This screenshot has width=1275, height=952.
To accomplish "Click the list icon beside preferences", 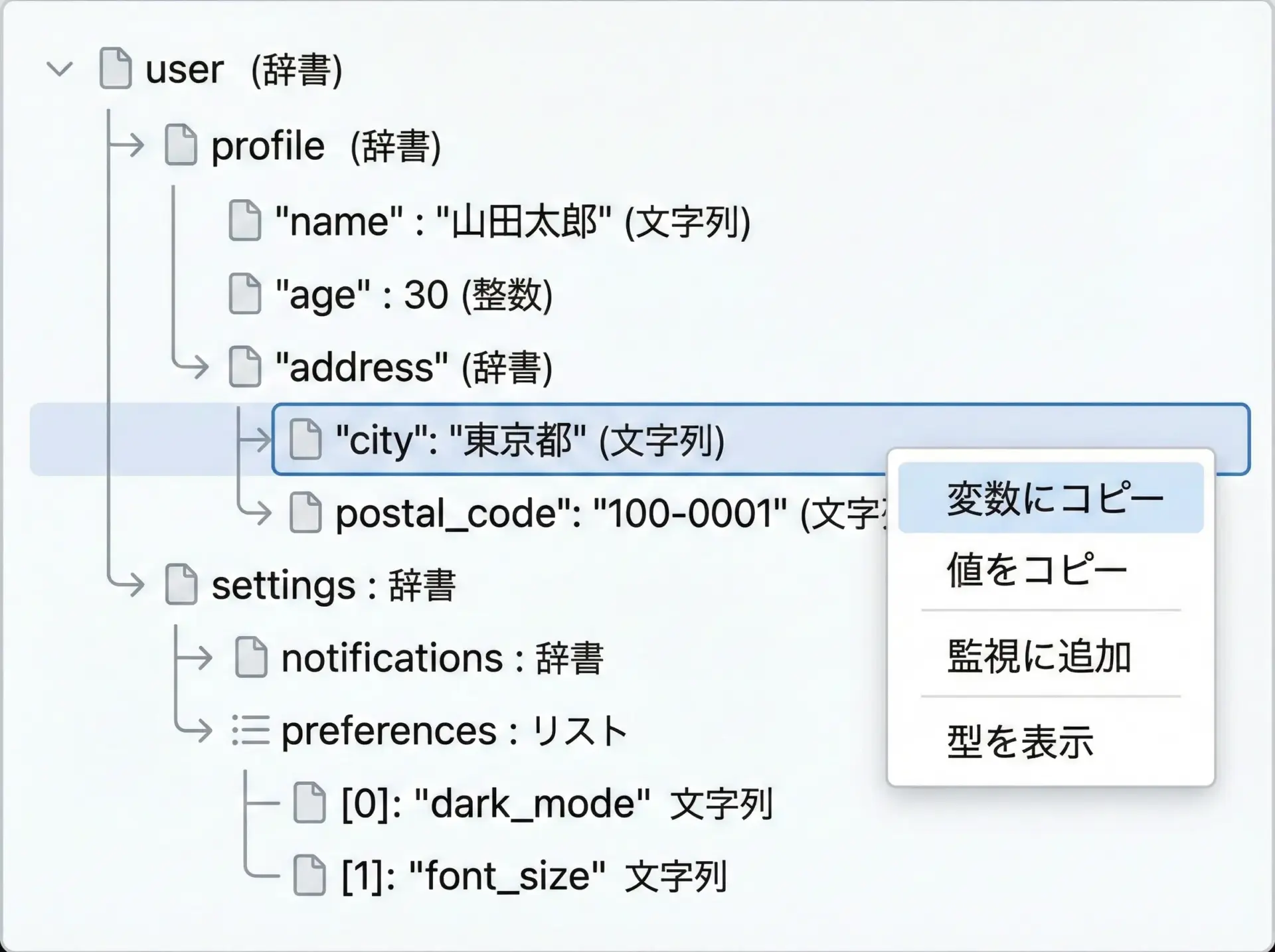I will [250, 730].
